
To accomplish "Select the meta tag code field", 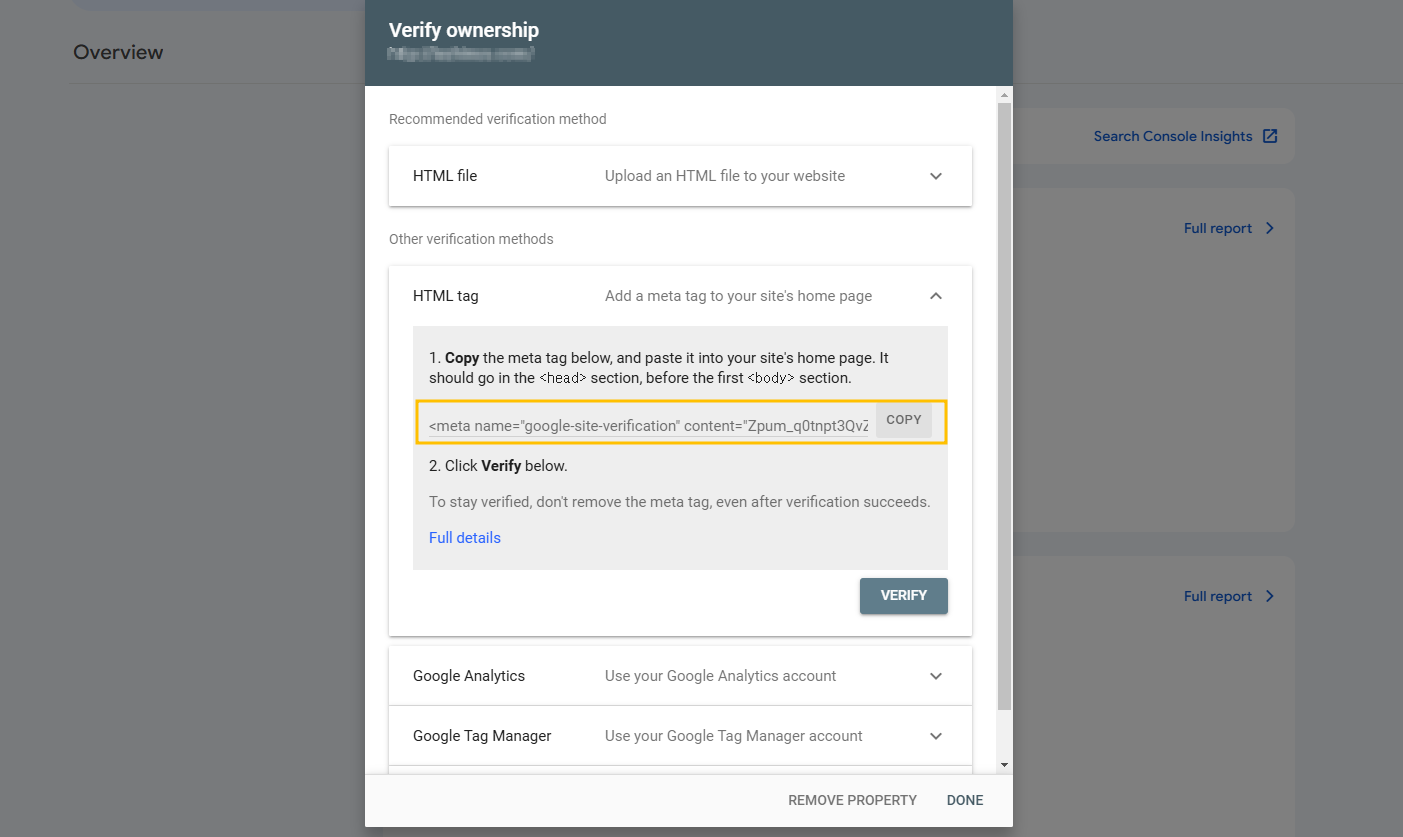I will (x=649, y=426).
